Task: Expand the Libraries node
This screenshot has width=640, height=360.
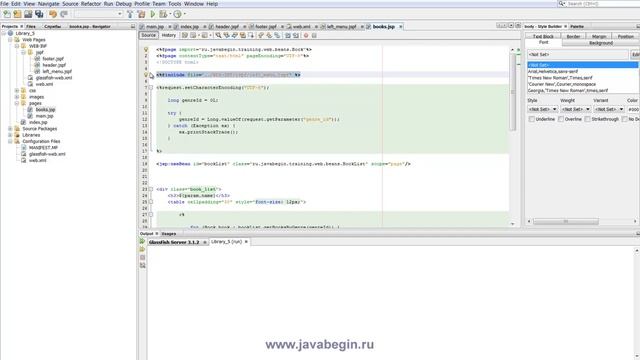Action: (x=10, y=135)
